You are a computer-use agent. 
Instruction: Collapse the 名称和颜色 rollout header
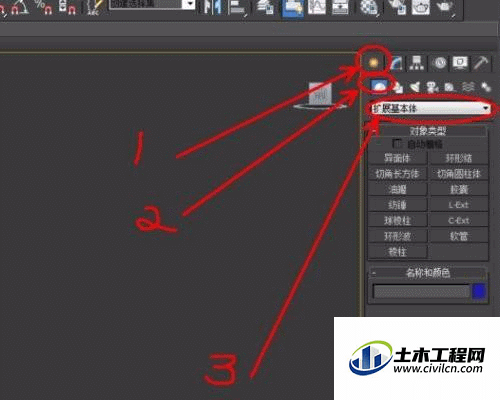(x=428, y=273)
